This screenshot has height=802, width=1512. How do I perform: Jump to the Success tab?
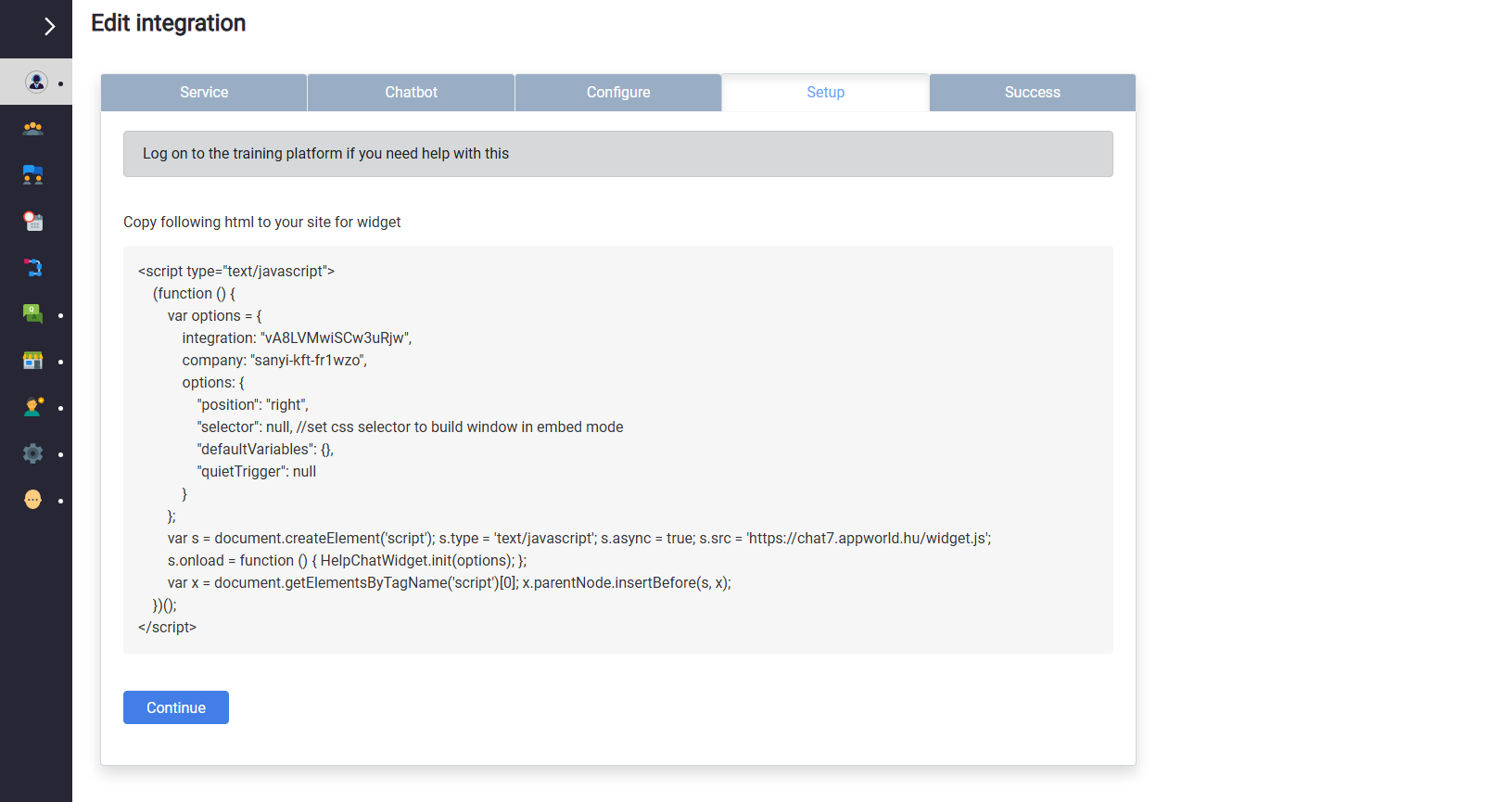pos(1032,93)
